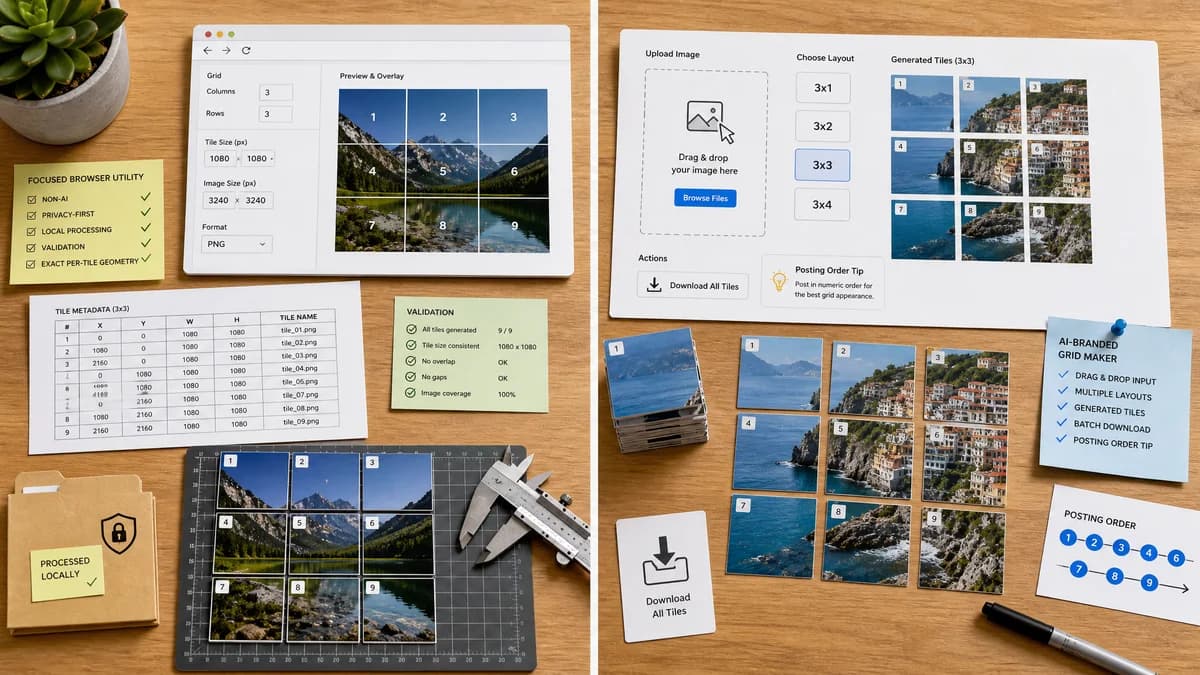Image resolution: width=1200 pixels, height=675 pixels.
Task: Click the green check beside Tile size consistent
Action: pyautogui.click(x=410, y=345)
